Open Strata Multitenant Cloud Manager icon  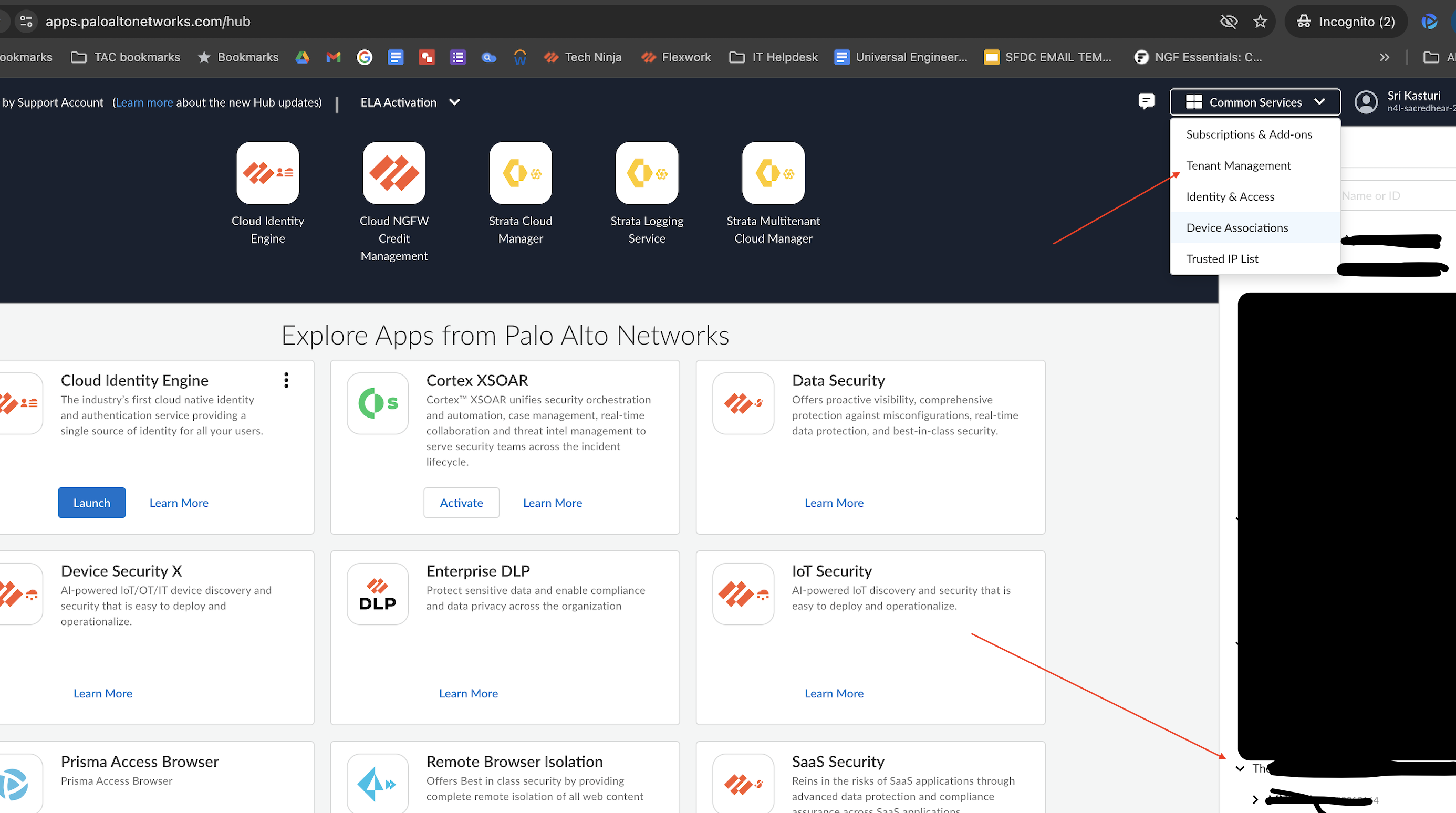click(x=773, y=173)
